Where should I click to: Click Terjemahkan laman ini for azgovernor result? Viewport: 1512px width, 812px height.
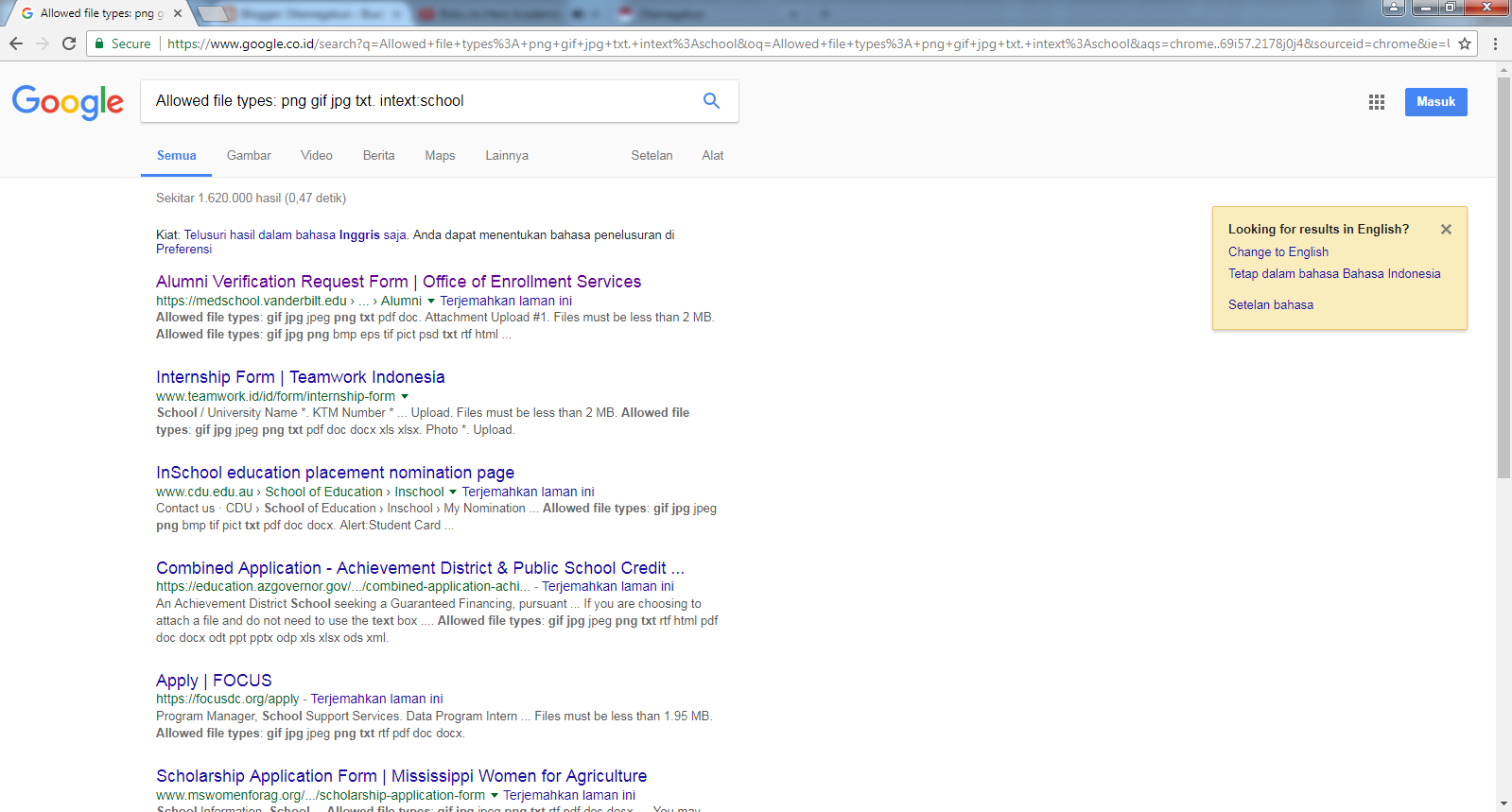point(608,587)
